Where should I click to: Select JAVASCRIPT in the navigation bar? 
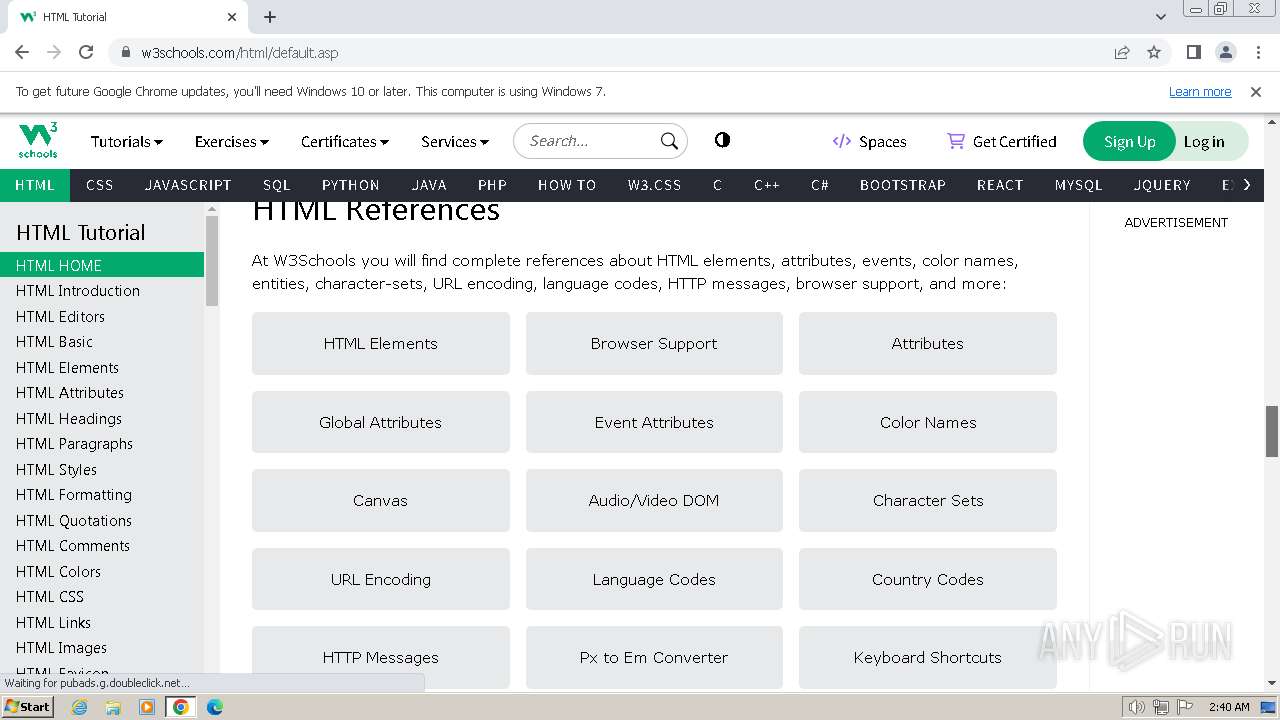pos(188,185)
